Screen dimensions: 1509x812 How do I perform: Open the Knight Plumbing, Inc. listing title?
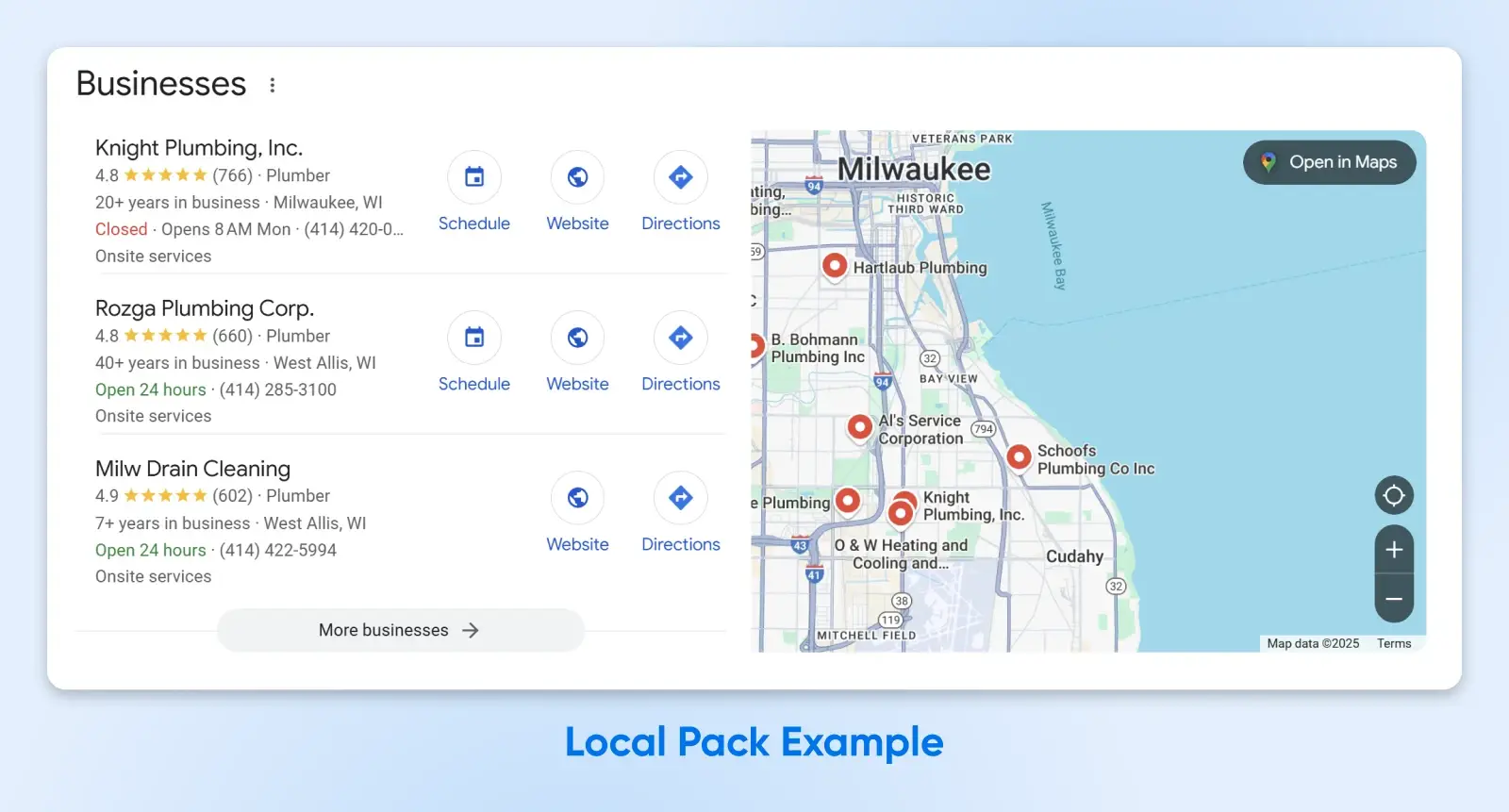click(199, 148)
